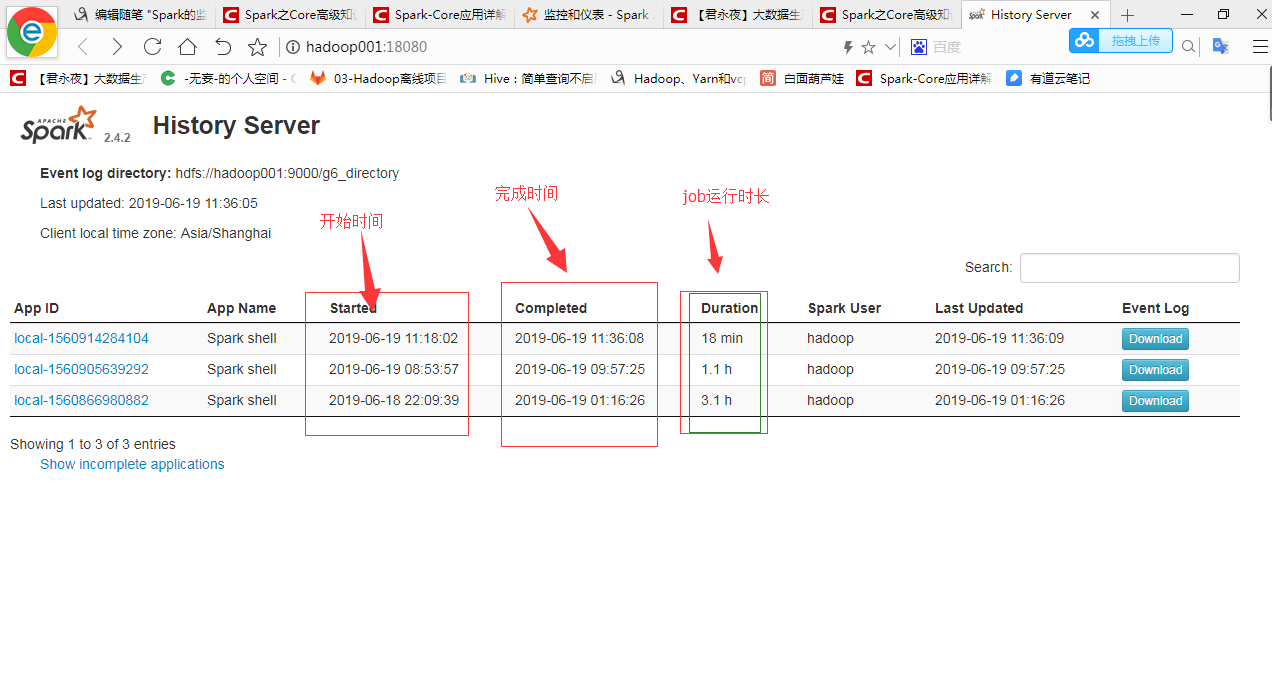Click the cloud upload 拖拽上传 button
The height and width of the screenshot is (690, 1272).
pos(1120,40)
